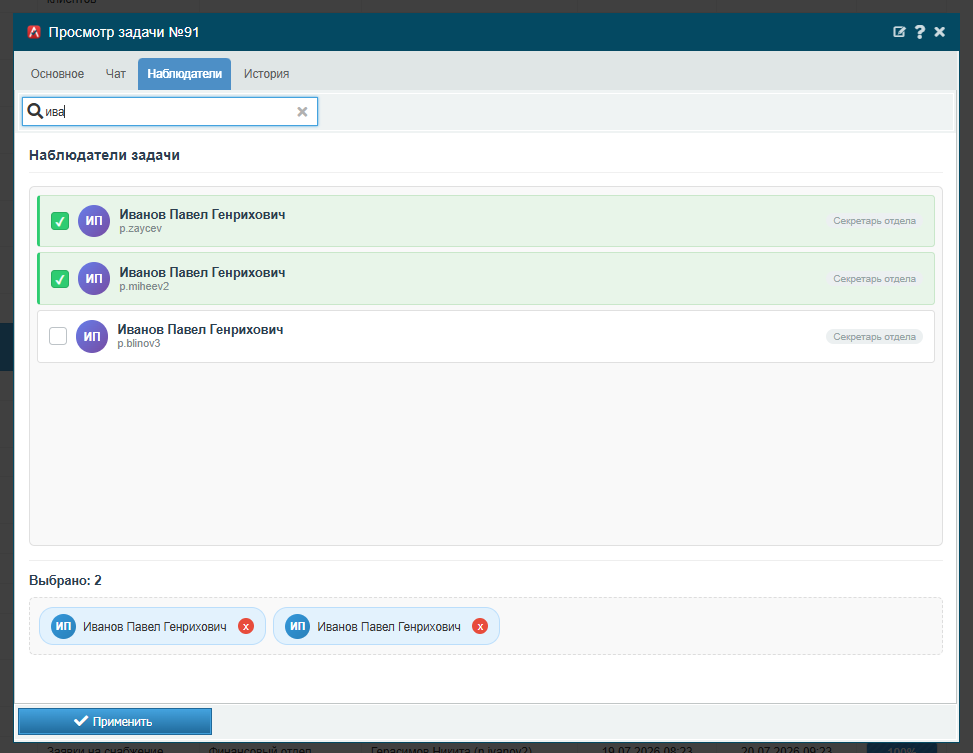Screen dimensions: 973x753
Task: Click the name Иванов Павел Генрихович in the p.blinov3 row
Action: (200, 329)
